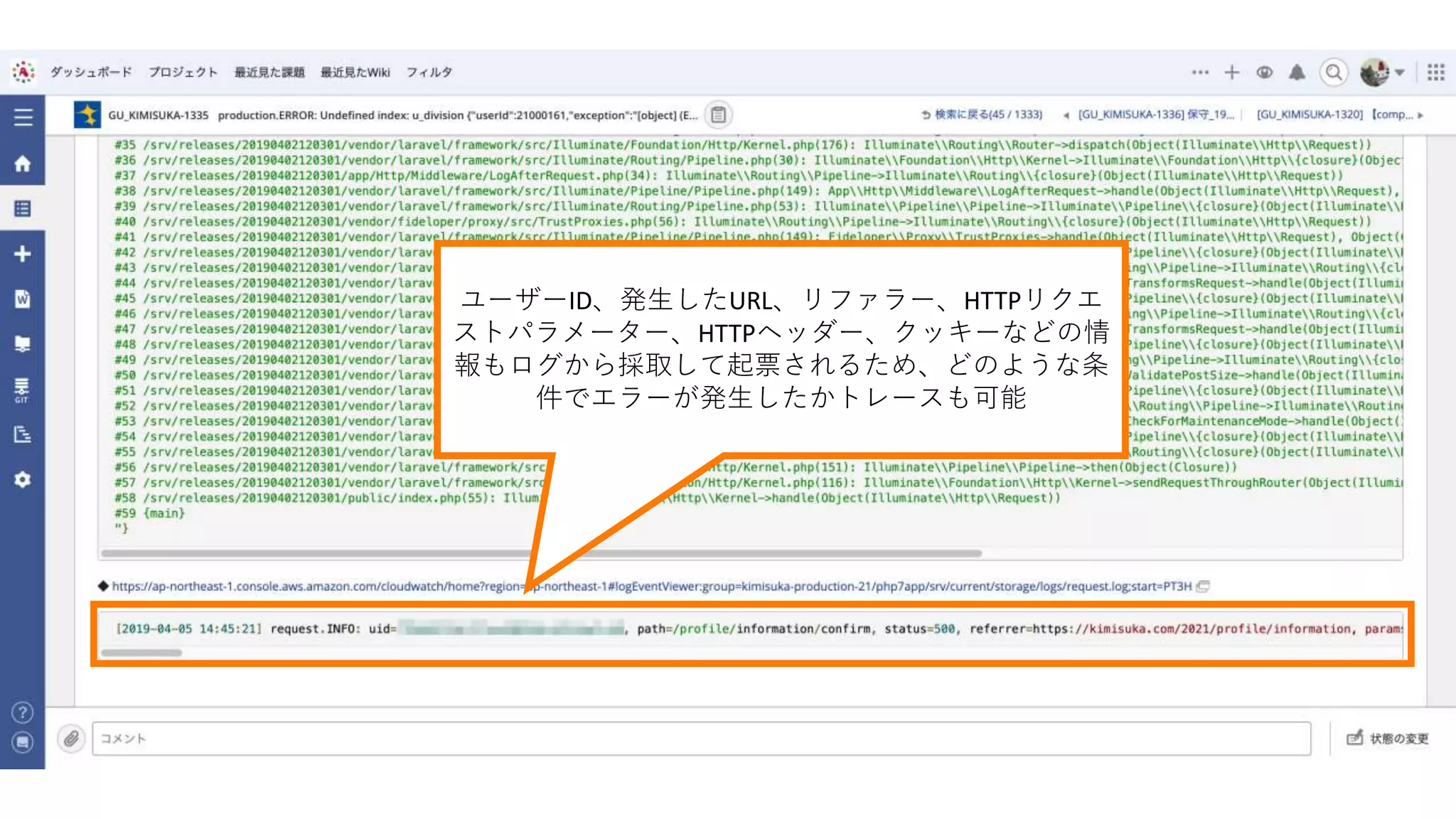
Task: Click stack trace line #59 {main}
Action: [149, 513]
